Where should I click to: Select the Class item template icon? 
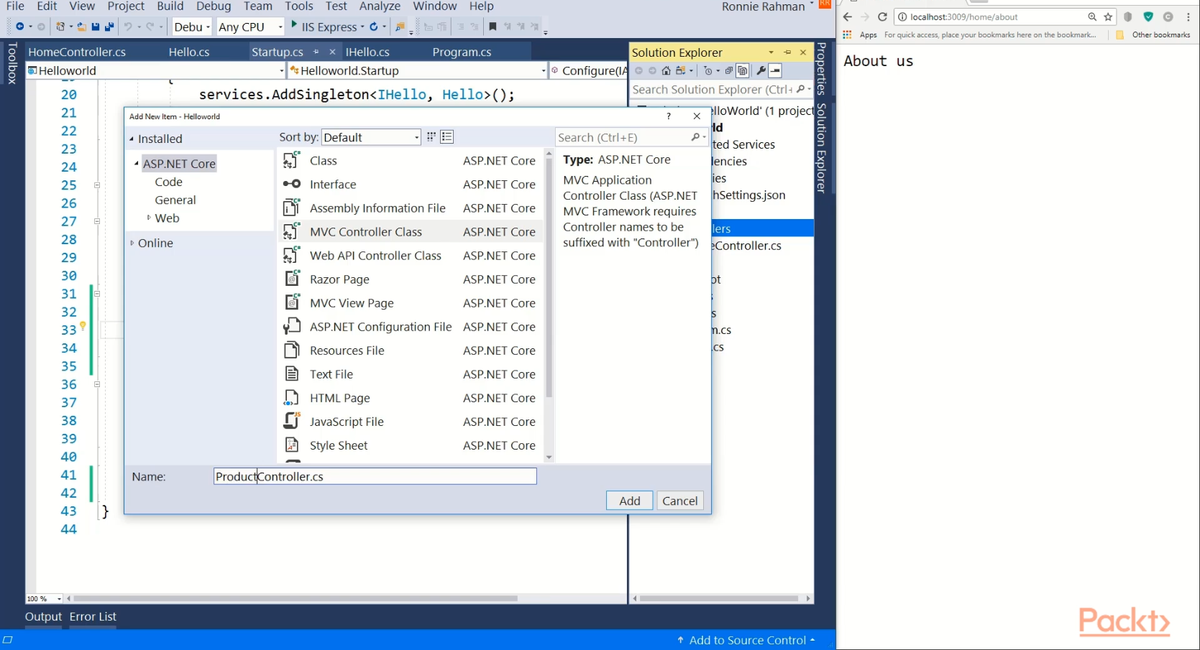[291, 160]
